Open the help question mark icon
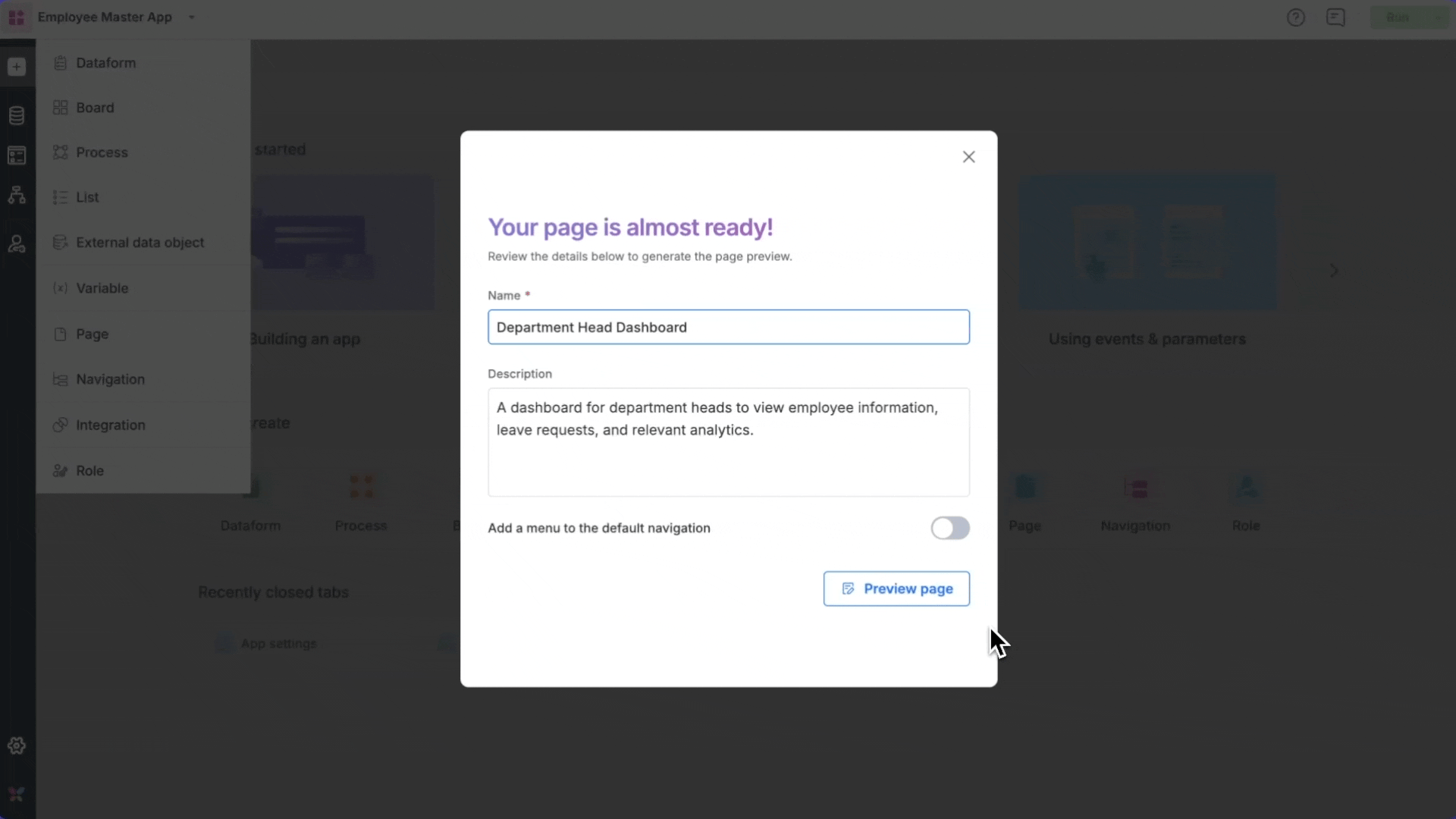This screenshot has width=1456, height=819. coord(1295,17)
